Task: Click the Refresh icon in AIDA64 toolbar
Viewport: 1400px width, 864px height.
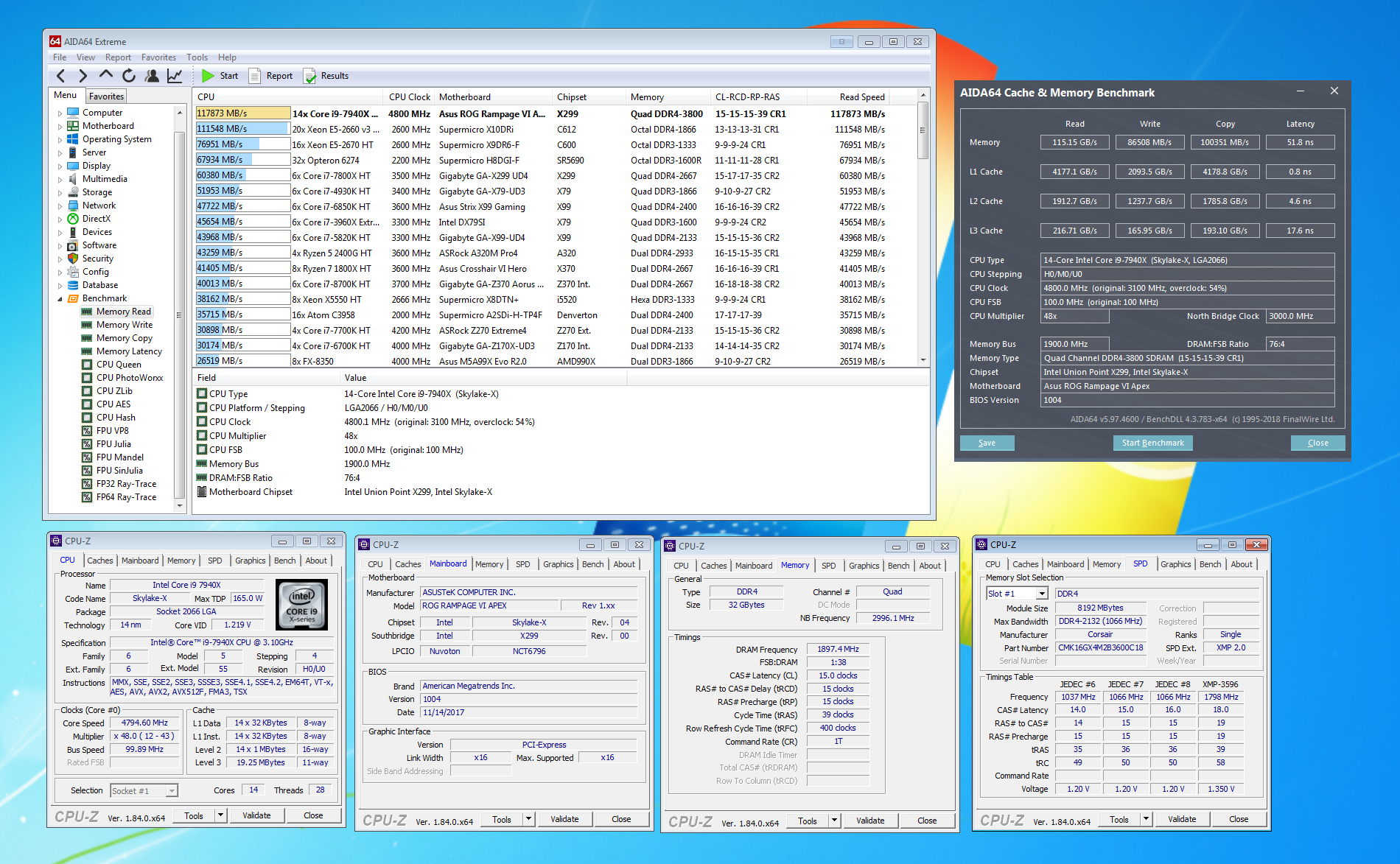Action: 129,75
